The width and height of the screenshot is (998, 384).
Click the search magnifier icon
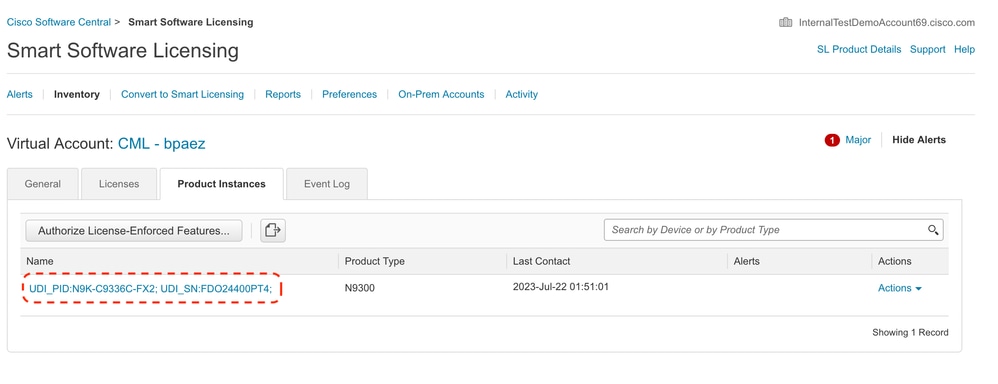(x=933, y=230)
